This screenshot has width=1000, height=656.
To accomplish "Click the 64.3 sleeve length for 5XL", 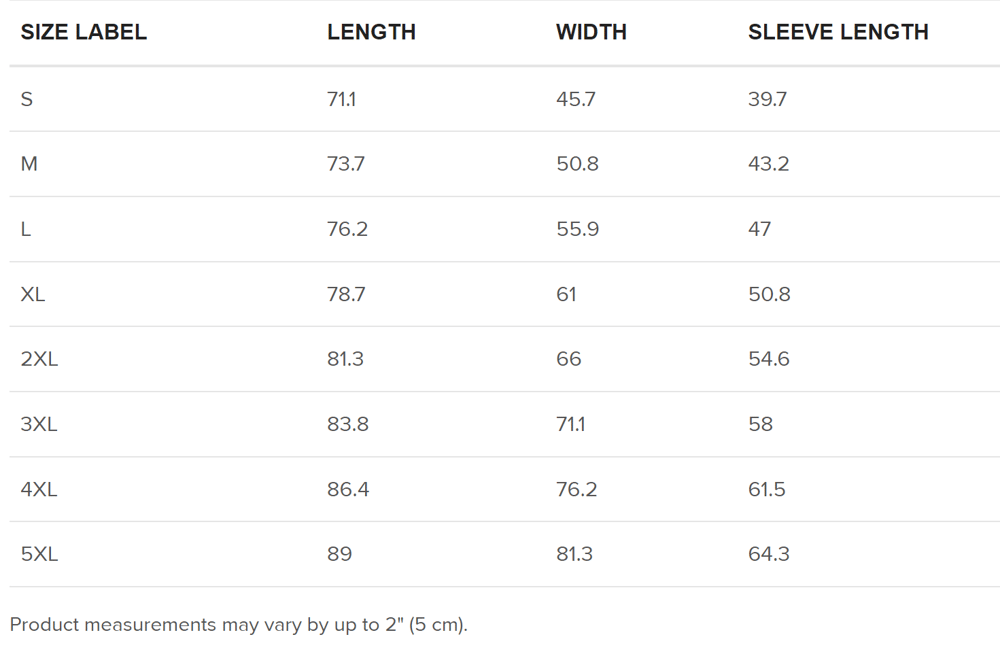I will coord(769,554).
